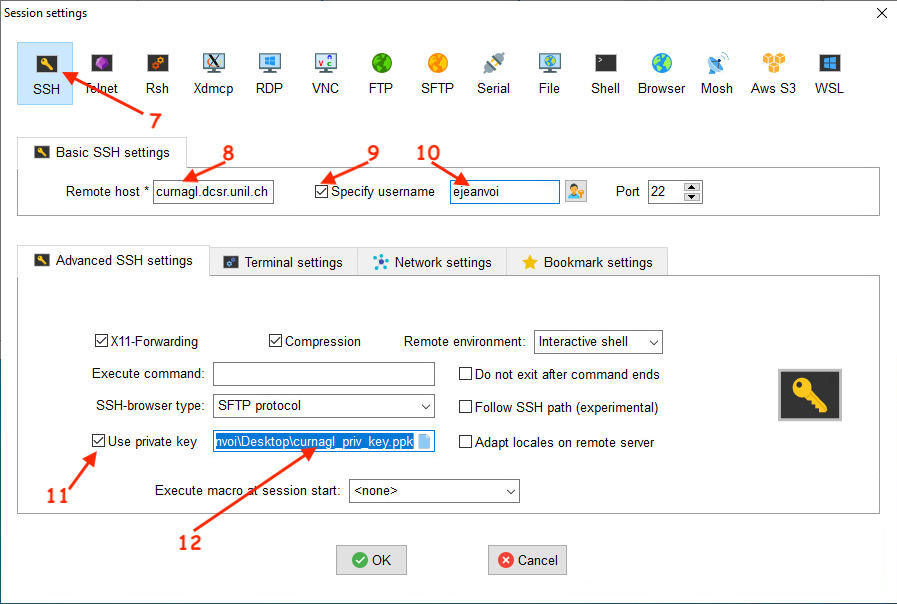Switch to the Terminal settings tab
Image resolution: width=897 pixels, height=604 pixels.
point(283,262)
